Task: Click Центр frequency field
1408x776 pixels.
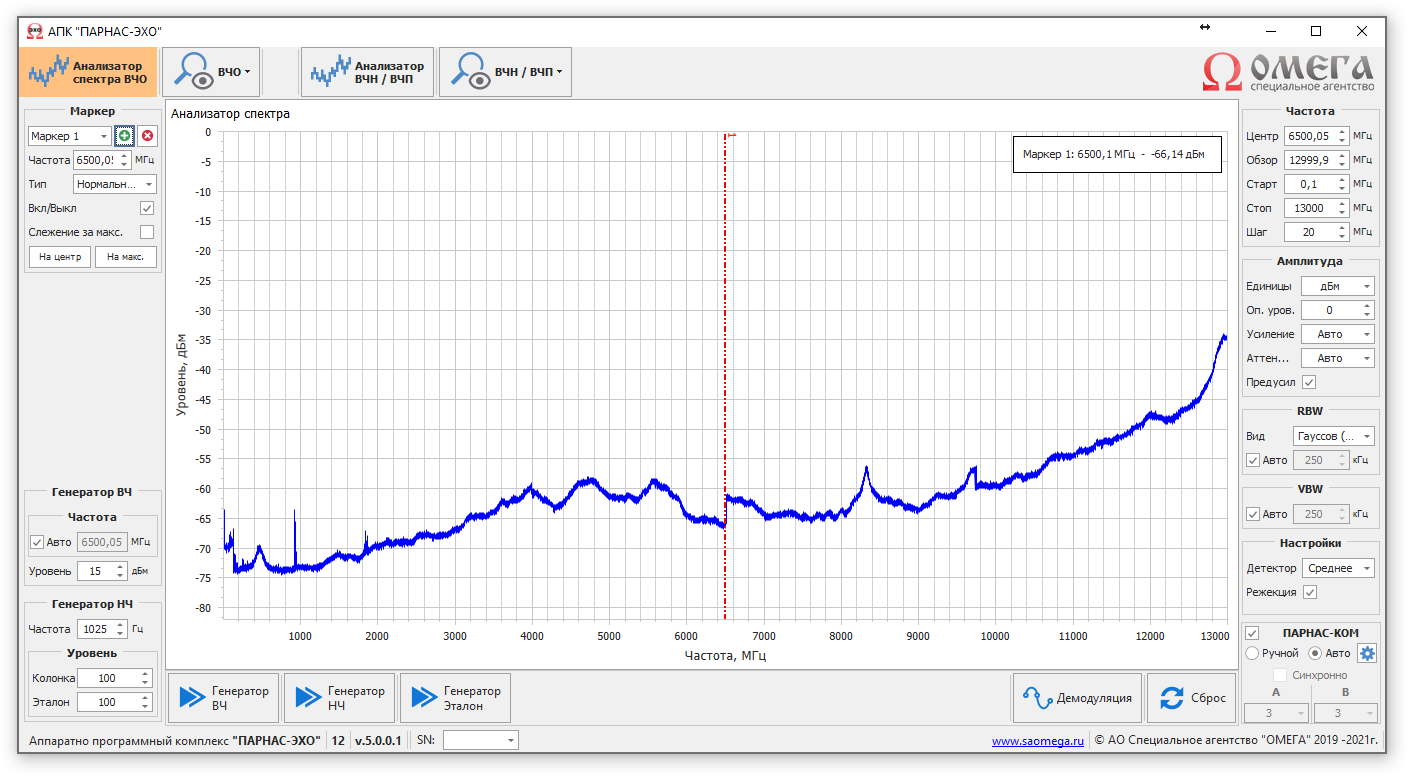Action: (x=1317, y=136)
